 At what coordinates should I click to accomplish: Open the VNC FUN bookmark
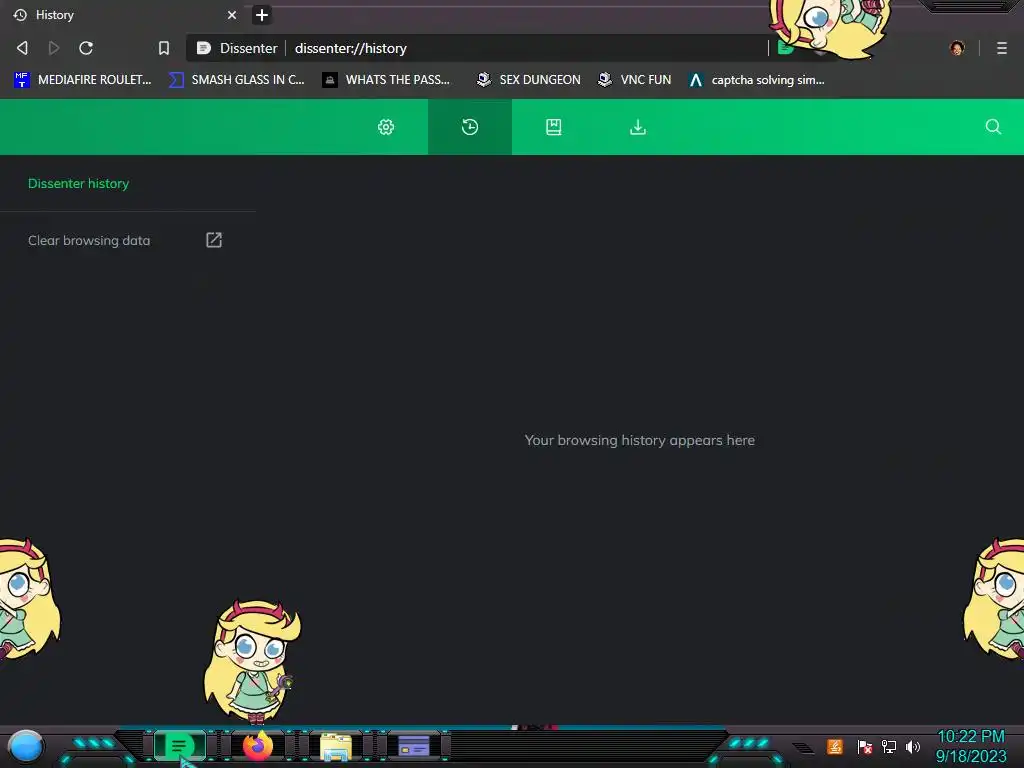pyautogui.click(x=635, y=80)
